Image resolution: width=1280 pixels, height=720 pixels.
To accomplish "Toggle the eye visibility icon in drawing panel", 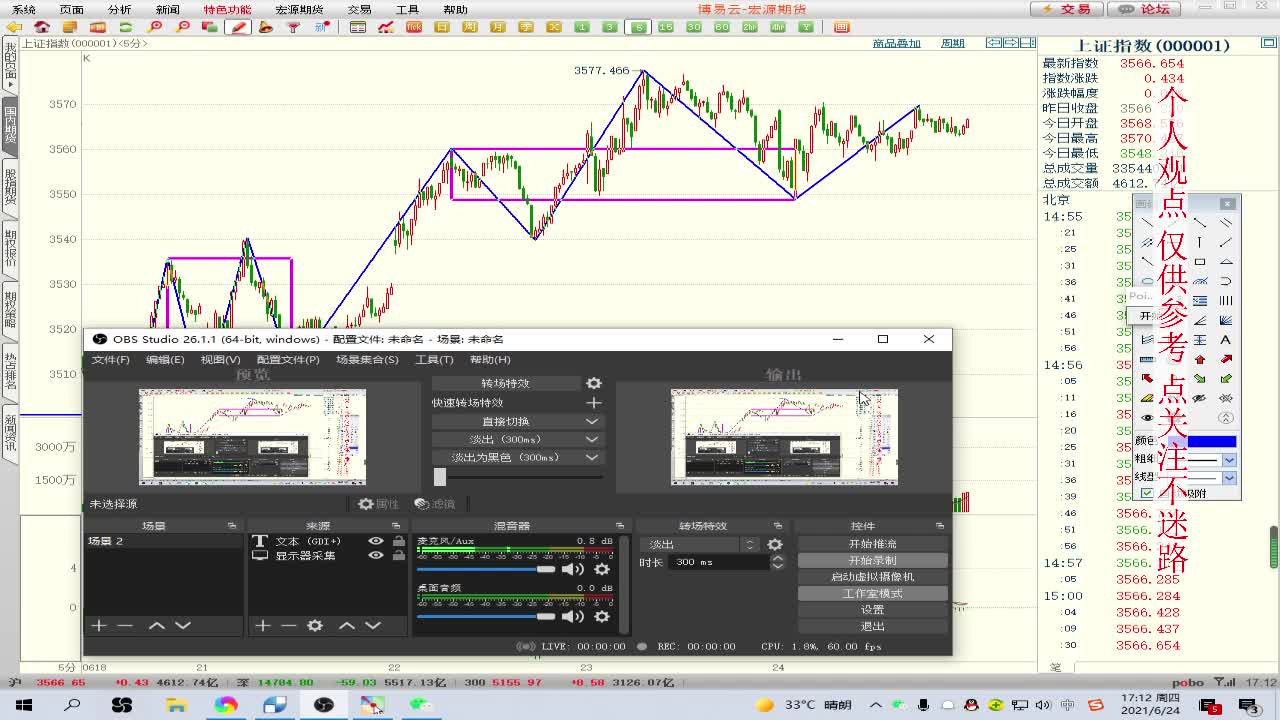I will coord(1147,418).
